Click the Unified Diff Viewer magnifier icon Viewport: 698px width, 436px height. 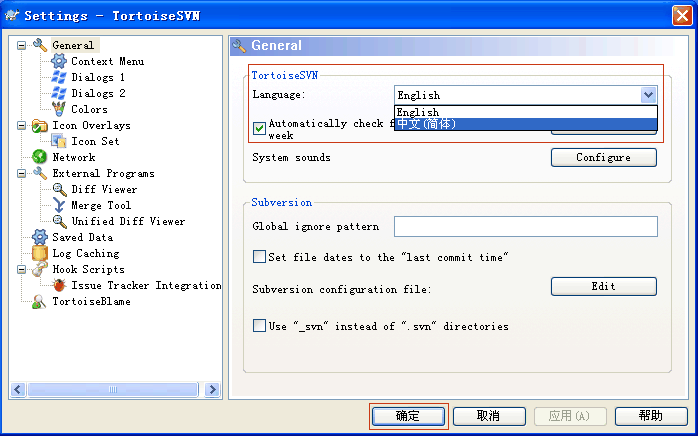pyautogui.click(x=59, y=221)
